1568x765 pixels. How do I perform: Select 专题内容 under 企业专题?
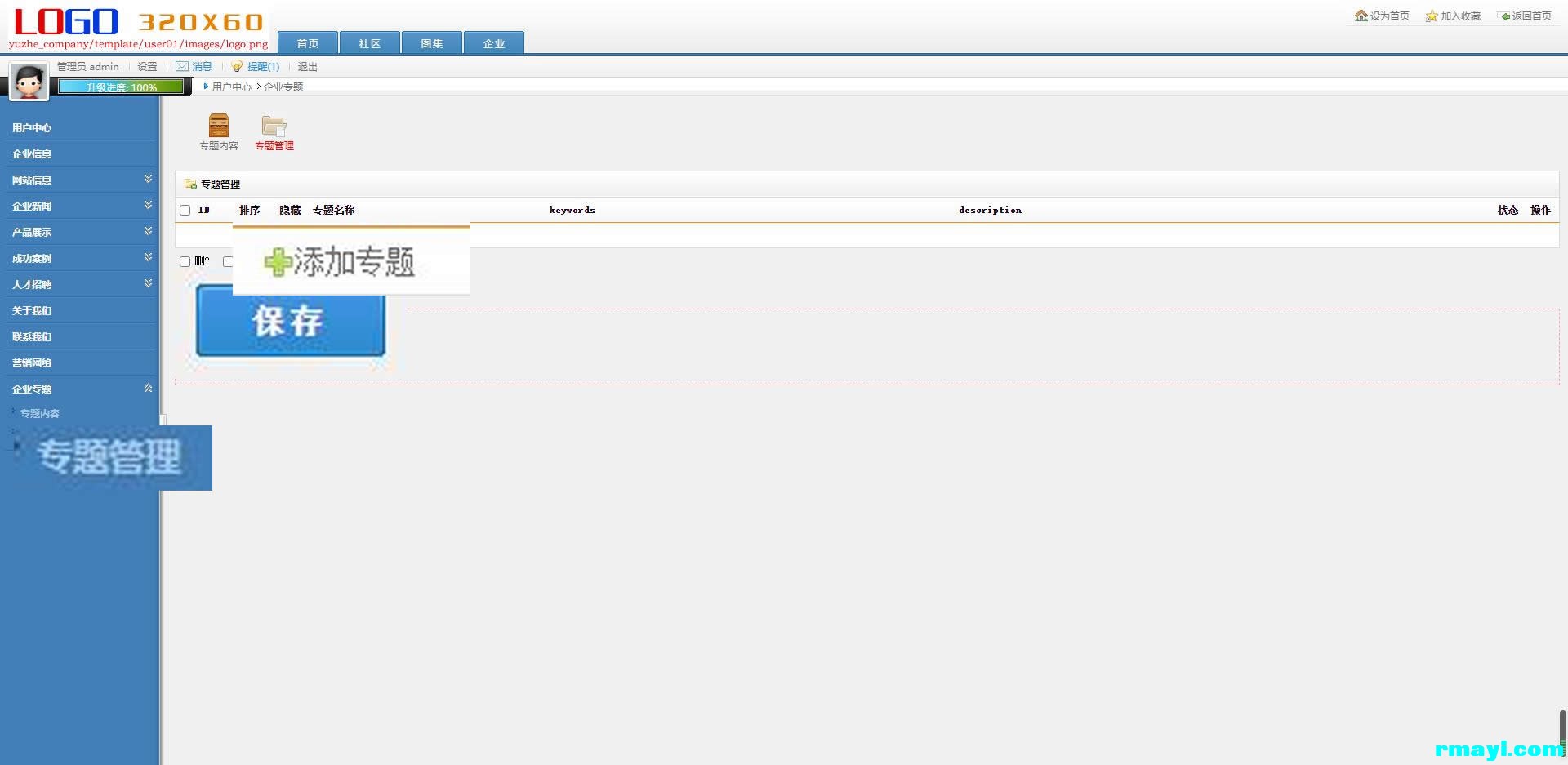point(40,414)
